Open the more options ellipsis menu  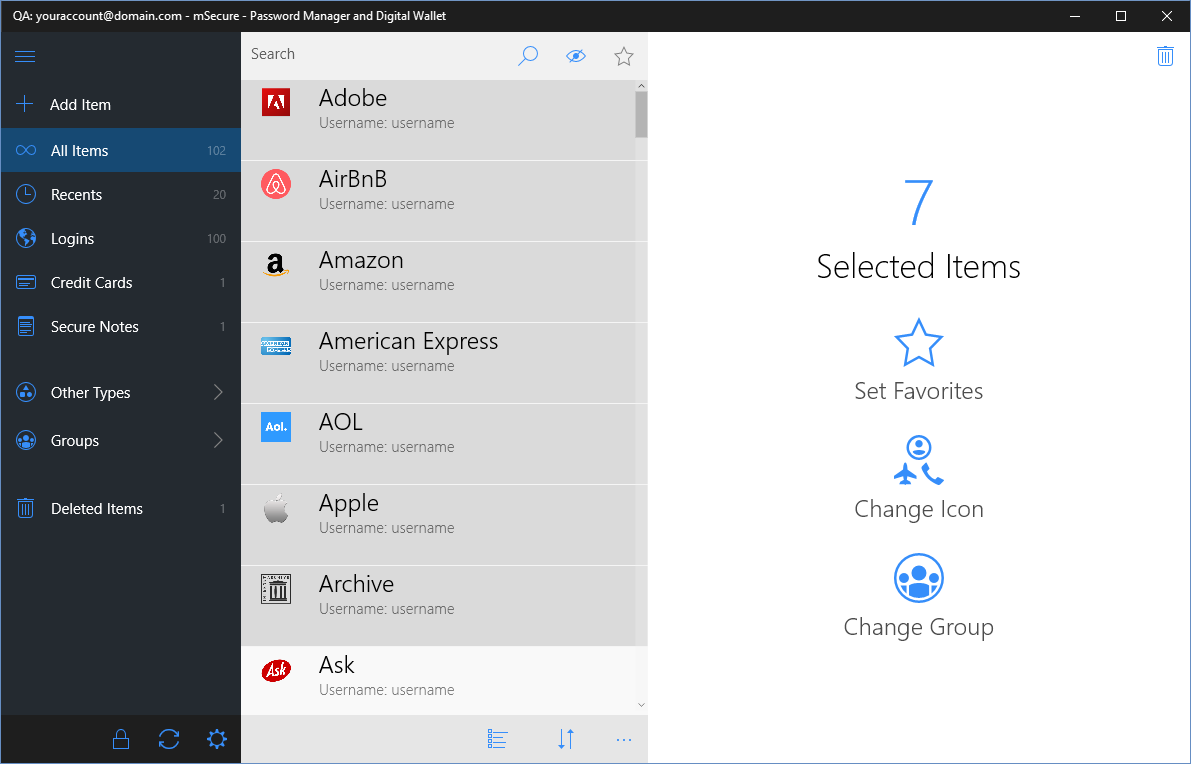click(624, 740)
